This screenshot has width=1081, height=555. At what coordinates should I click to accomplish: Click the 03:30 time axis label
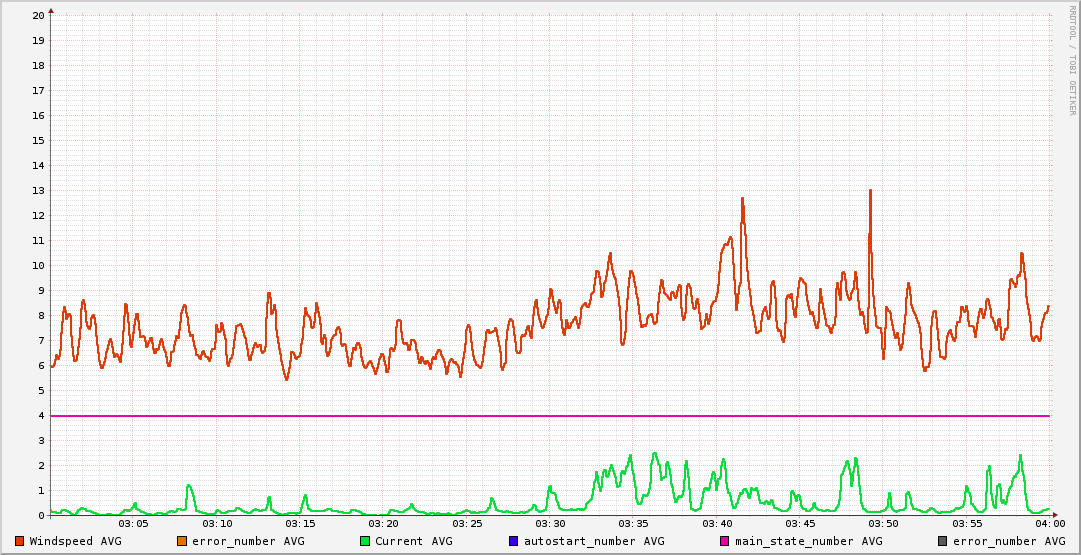point(550,524)
